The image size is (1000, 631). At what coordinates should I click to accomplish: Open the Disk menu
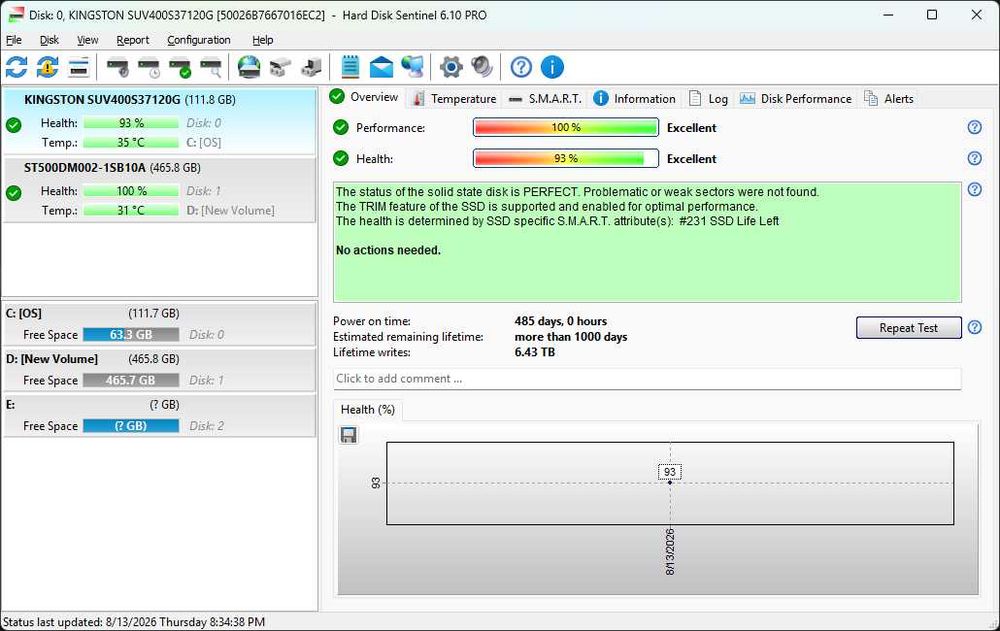click(x=49, y=40)
